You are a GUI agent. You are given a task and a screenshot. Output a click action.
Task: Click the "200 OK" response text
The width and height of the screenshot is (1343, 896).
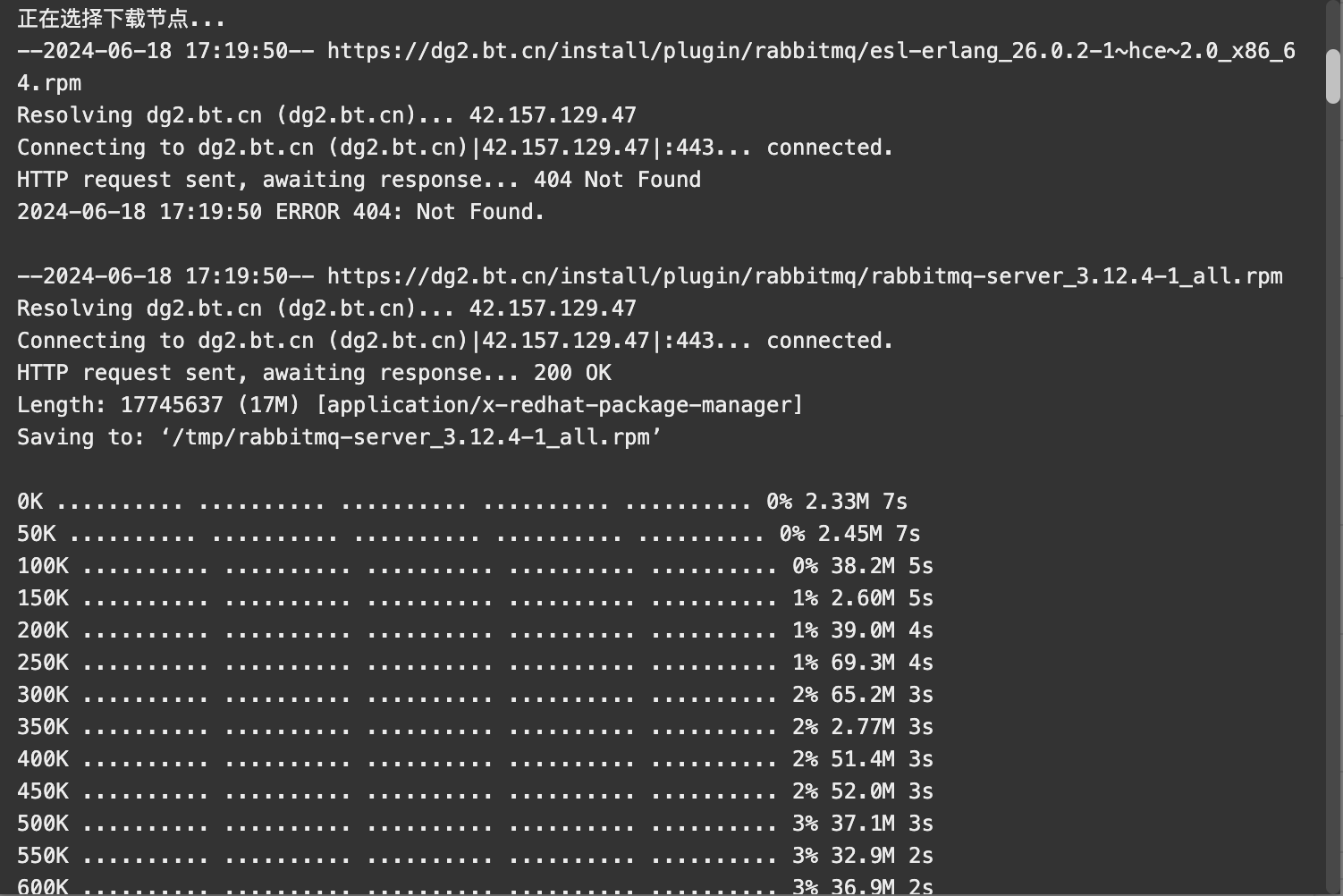point(572,373)
